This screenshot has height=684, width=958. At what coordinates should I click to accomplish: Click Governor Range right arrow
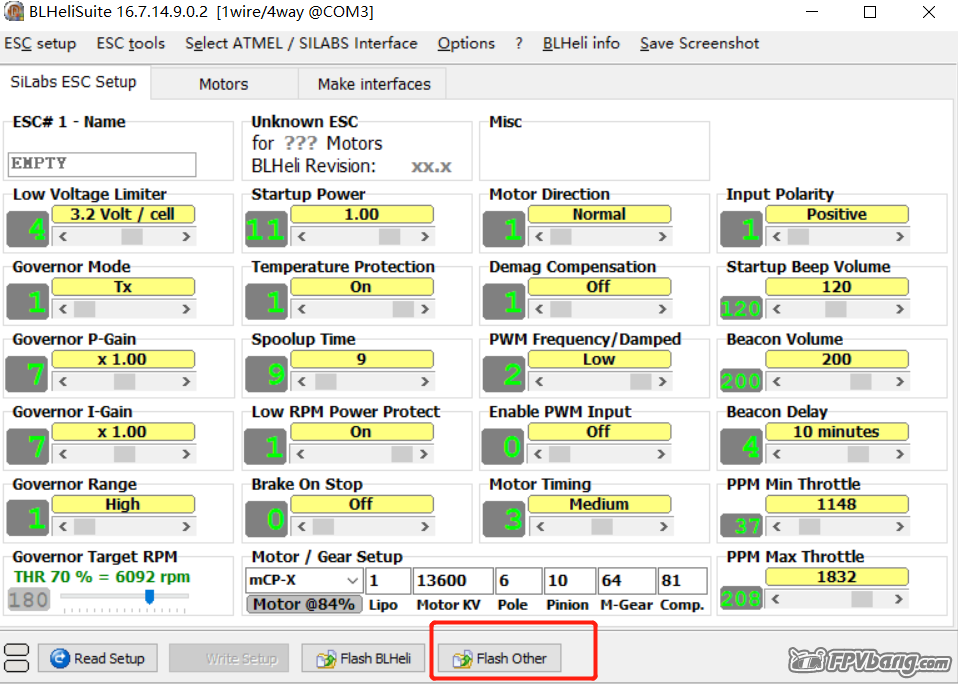186,526
